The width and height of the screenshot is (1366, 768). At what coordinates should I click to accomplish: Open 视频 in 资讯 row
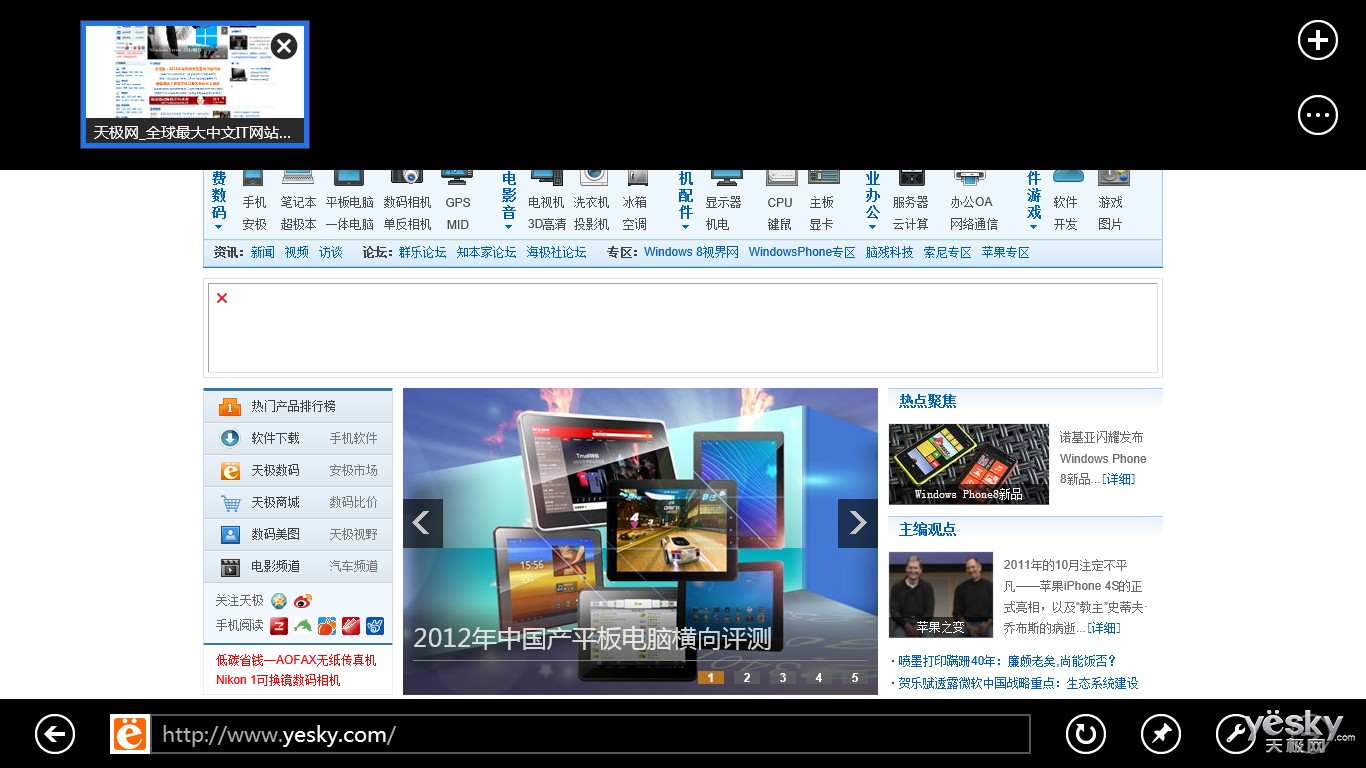(297, 252)
